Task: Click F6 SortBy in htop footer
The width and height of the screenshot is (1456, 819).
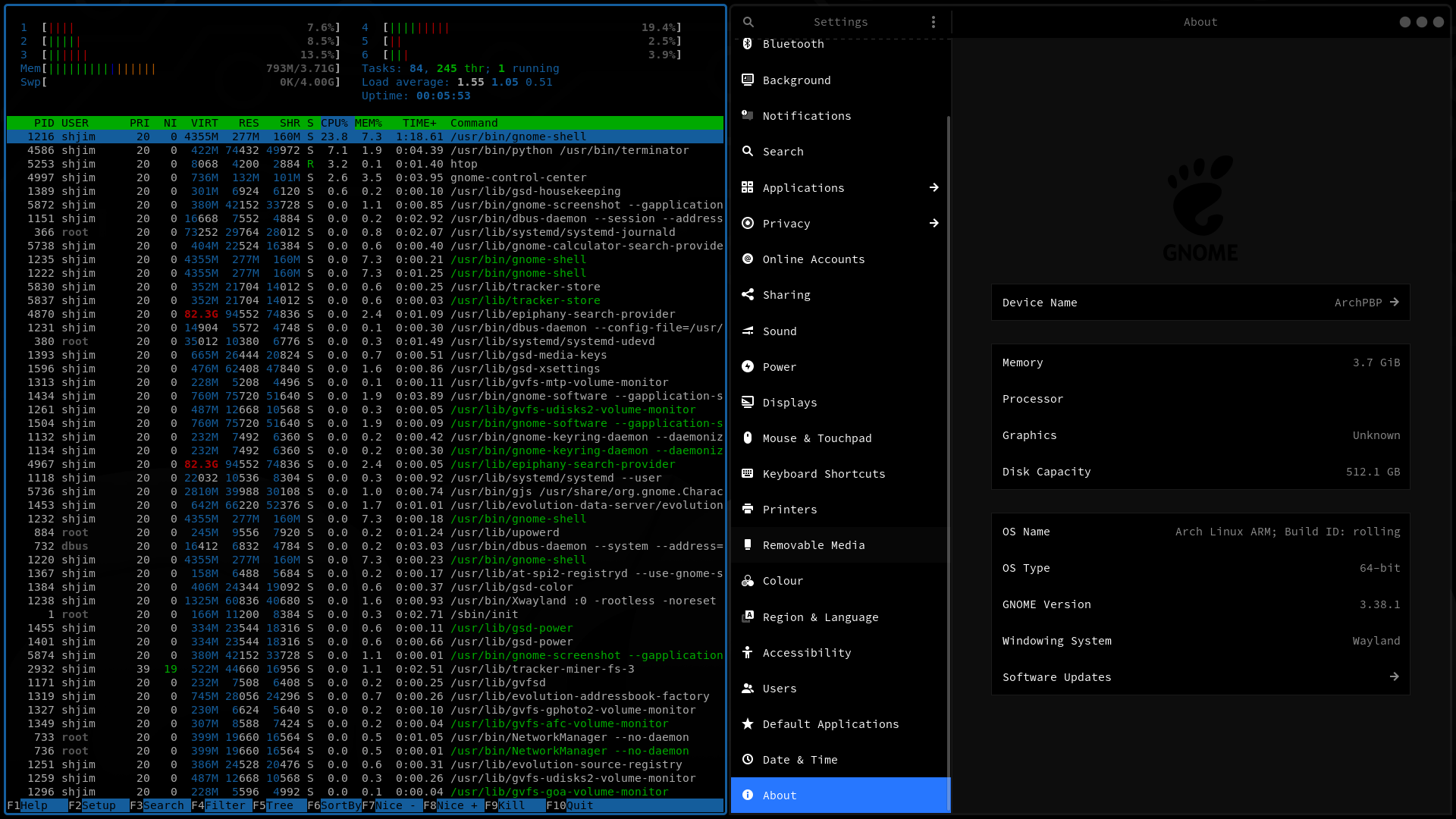Action: point(334,805)
